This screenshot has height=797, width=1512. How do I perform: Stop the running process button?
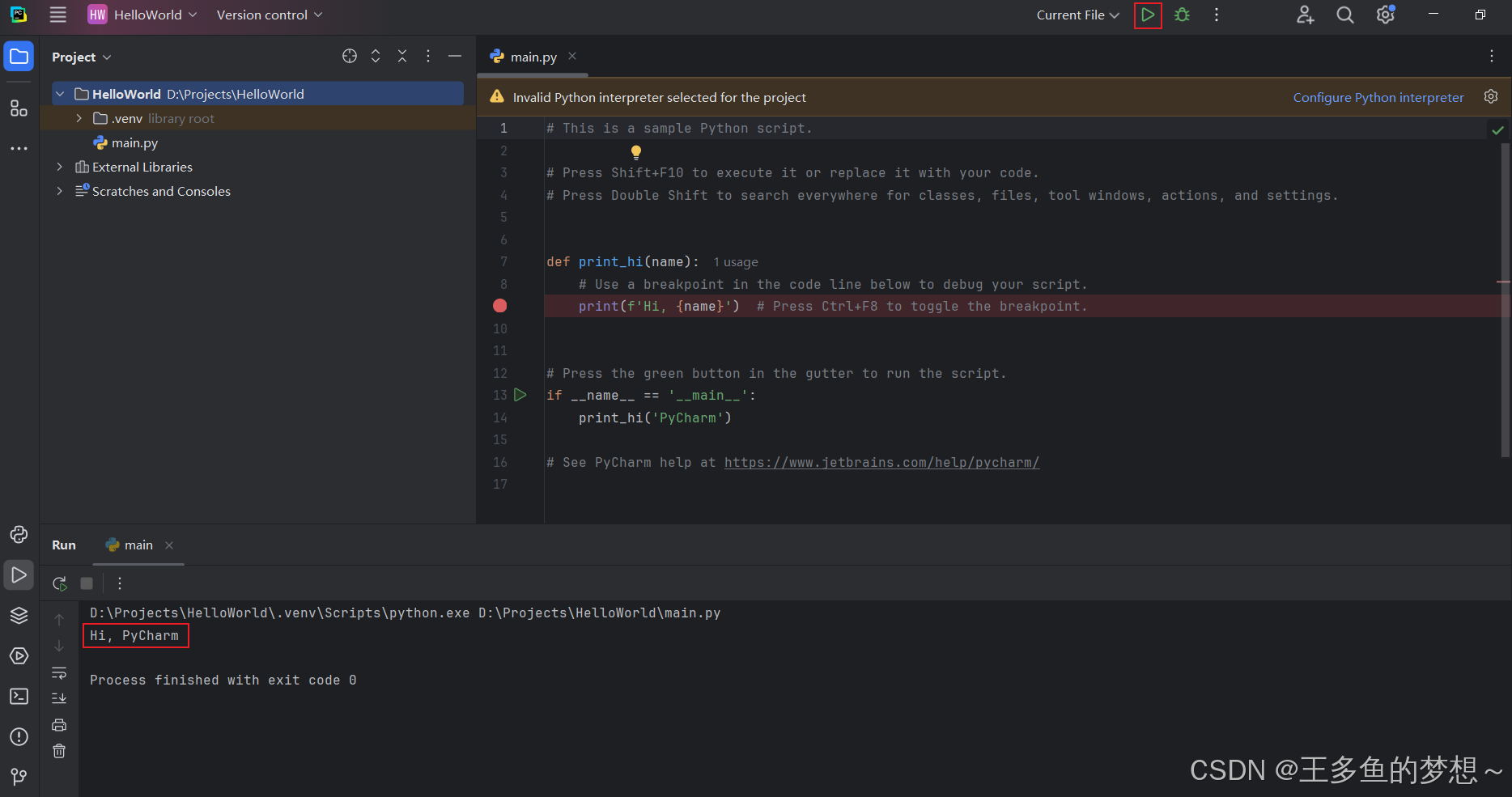87,583
